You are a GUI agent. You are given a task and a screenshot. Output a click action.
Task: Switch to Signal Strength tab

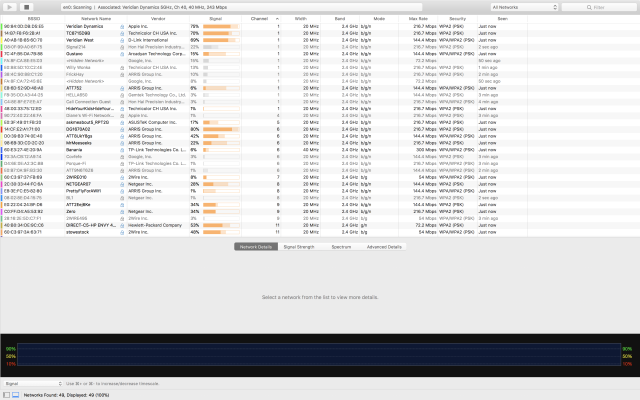pos(299,247)
